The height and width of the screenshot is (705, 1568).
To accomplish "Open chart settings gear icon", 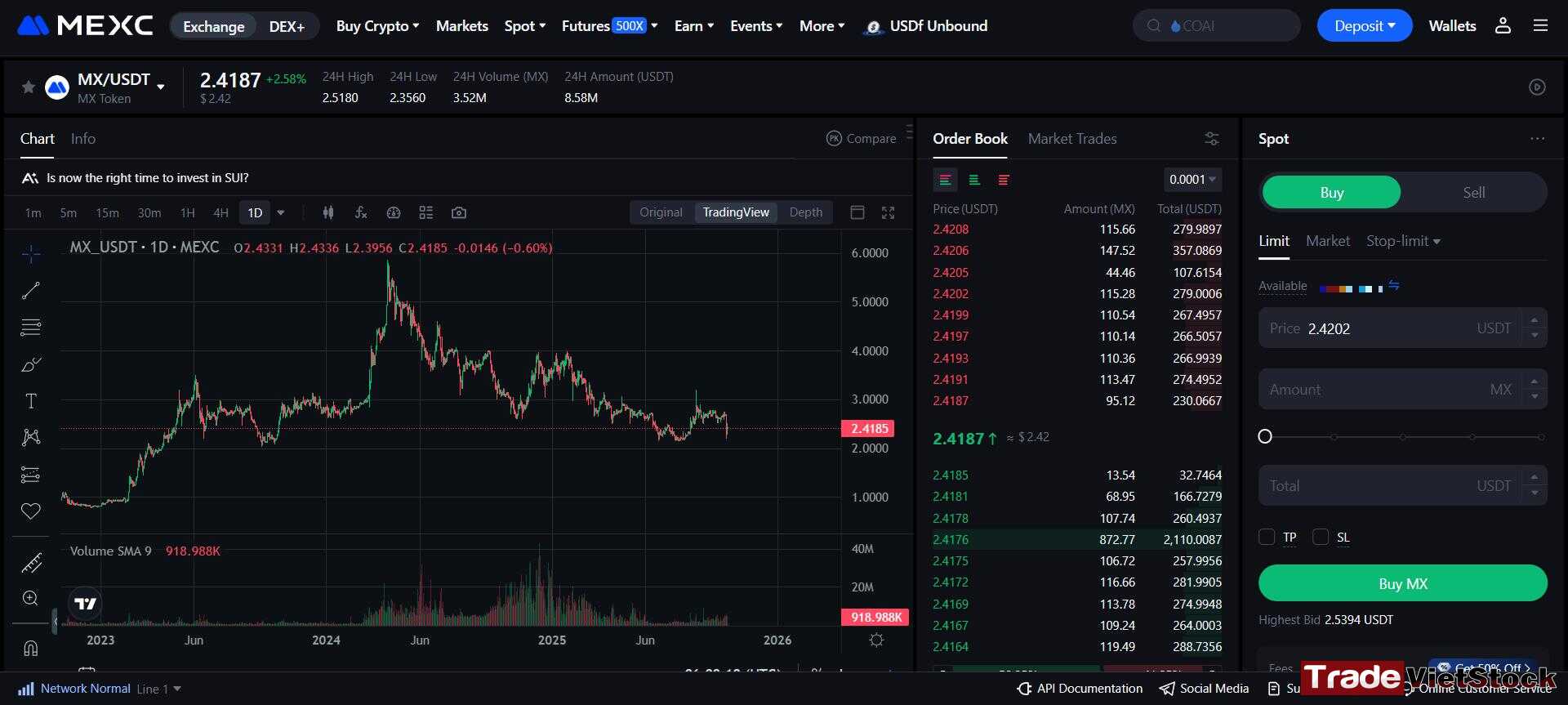I will [876, 640].
